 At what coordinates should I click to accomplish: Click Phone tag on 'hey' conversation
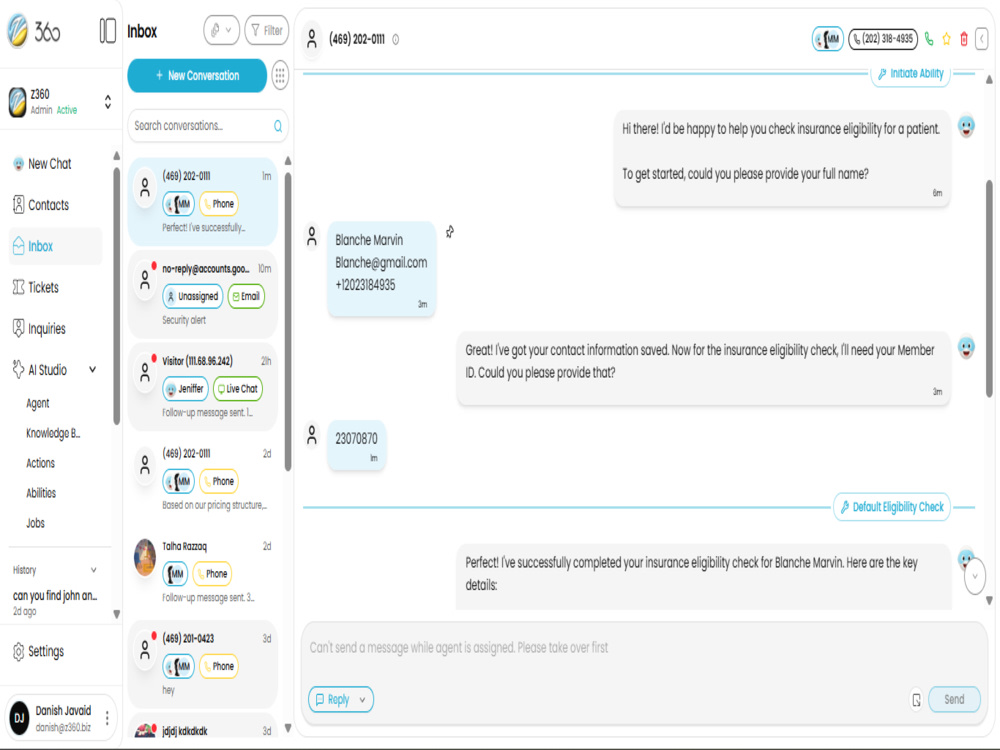pyautogui.click(x=219, y=666)
